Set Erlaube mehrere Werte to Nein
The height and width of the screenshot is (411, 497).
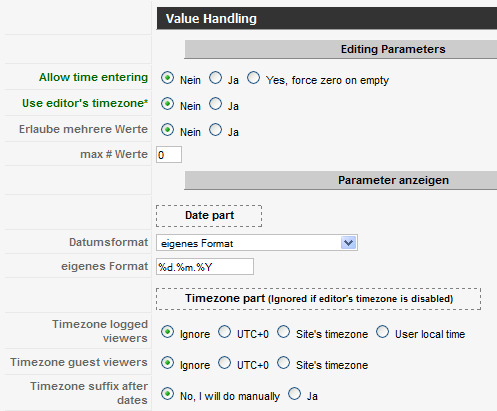coord(167,130)
